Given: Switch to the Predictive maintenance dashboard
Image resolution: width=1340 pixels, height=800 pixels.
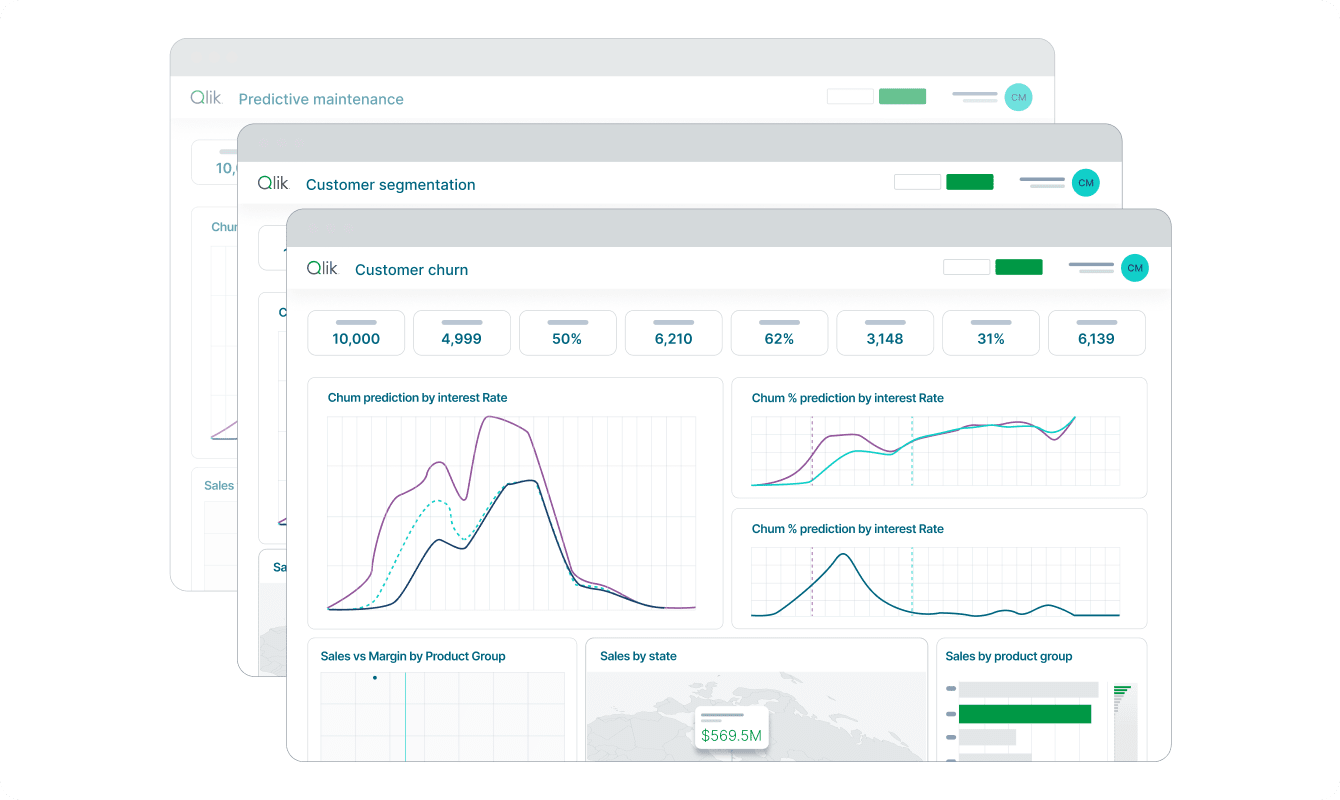Looking at the screenshot, I should point(320,99).
